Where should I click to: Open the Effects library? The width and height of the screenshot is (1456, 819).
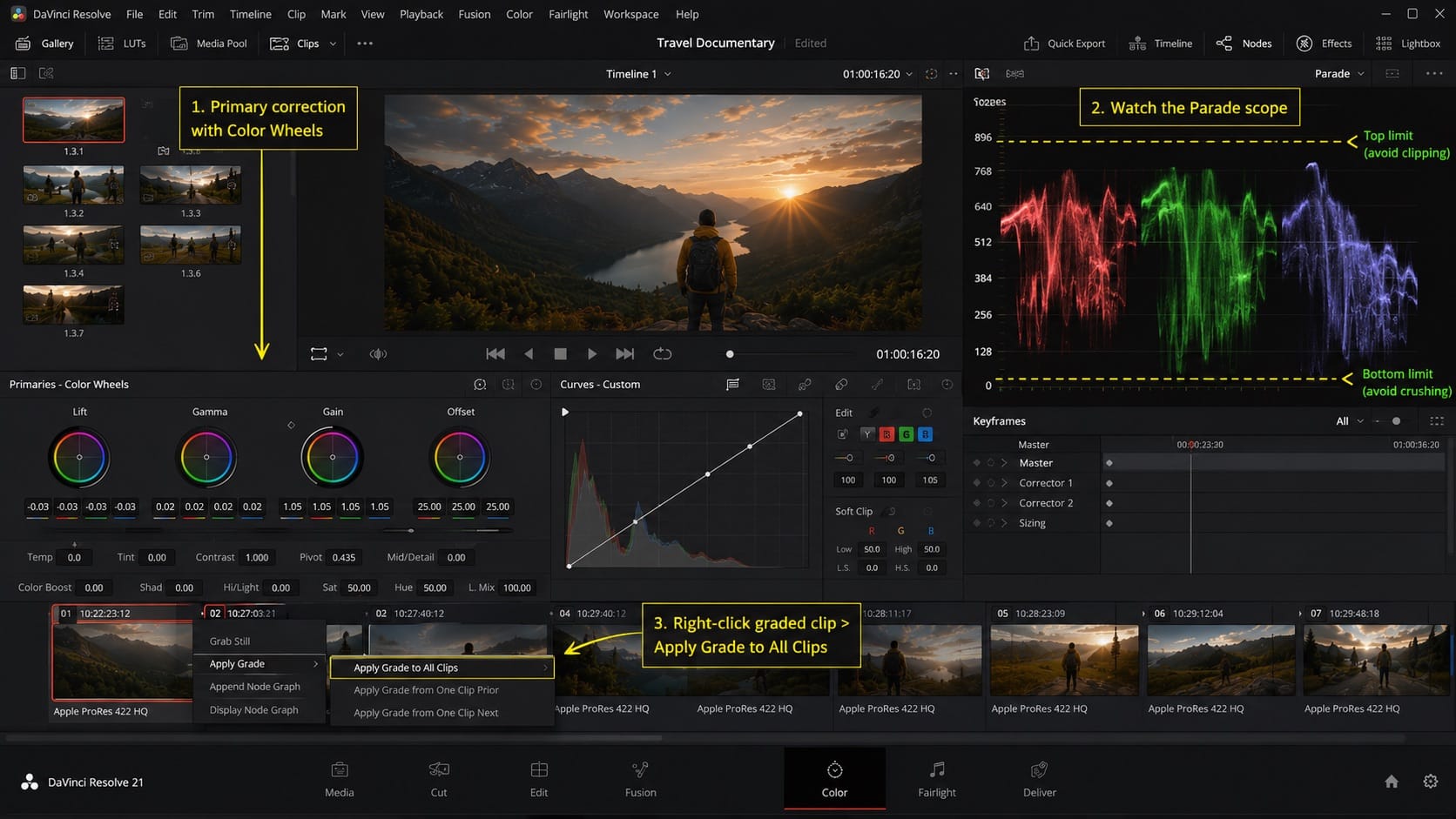tap(1324, 44)
